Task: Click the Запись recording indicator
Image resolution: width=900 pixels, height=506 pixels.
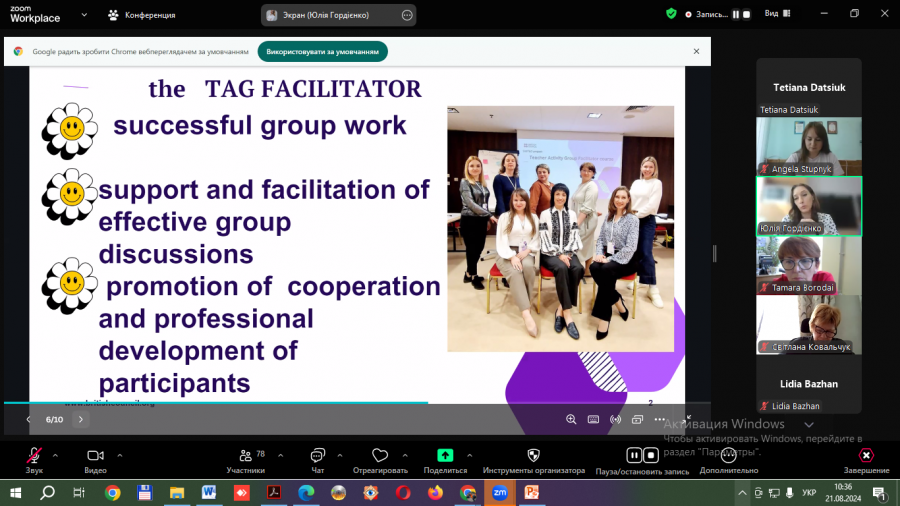Action: pyautogui.click(x=707, y=14)
